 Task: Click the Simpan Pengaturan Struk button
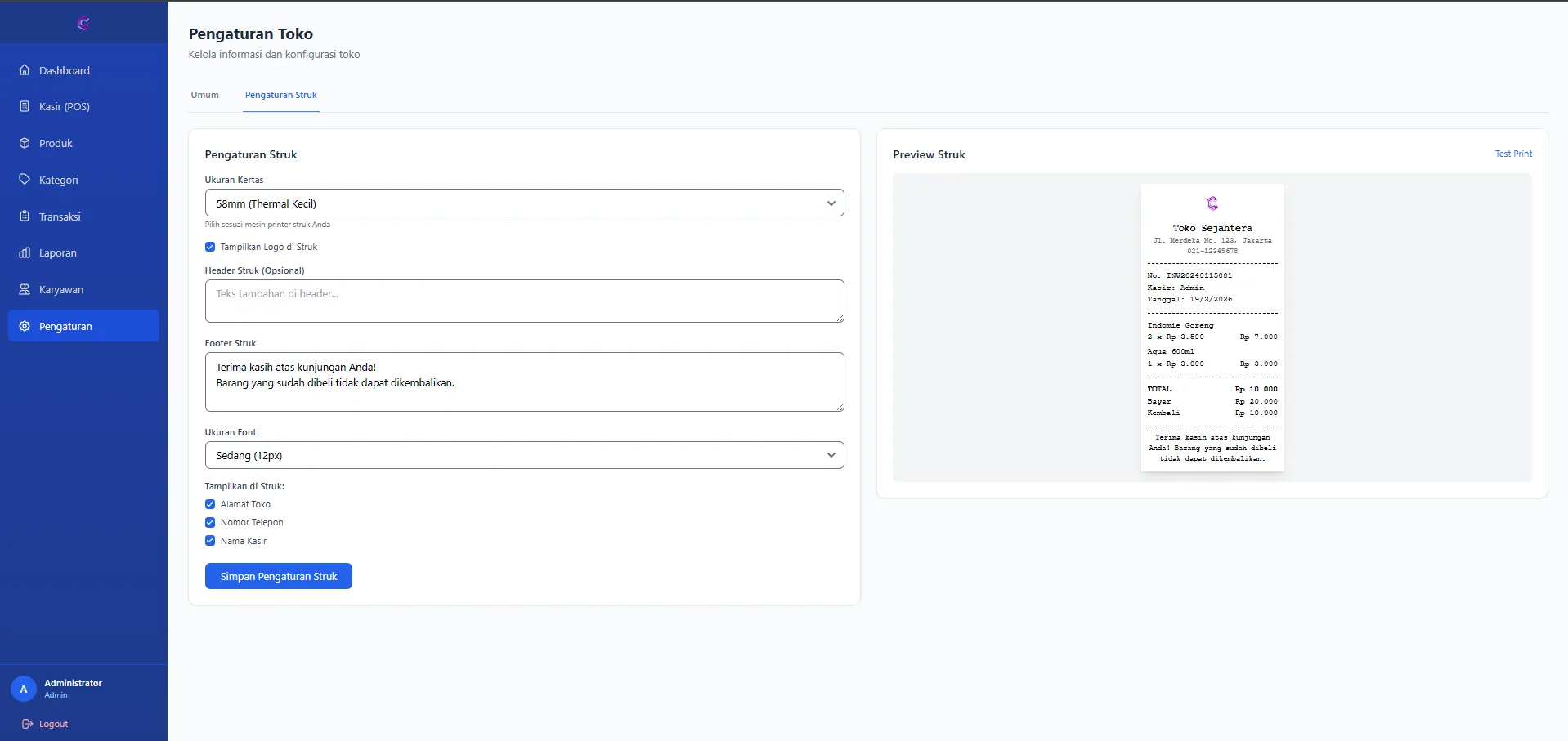click(278, 576)
